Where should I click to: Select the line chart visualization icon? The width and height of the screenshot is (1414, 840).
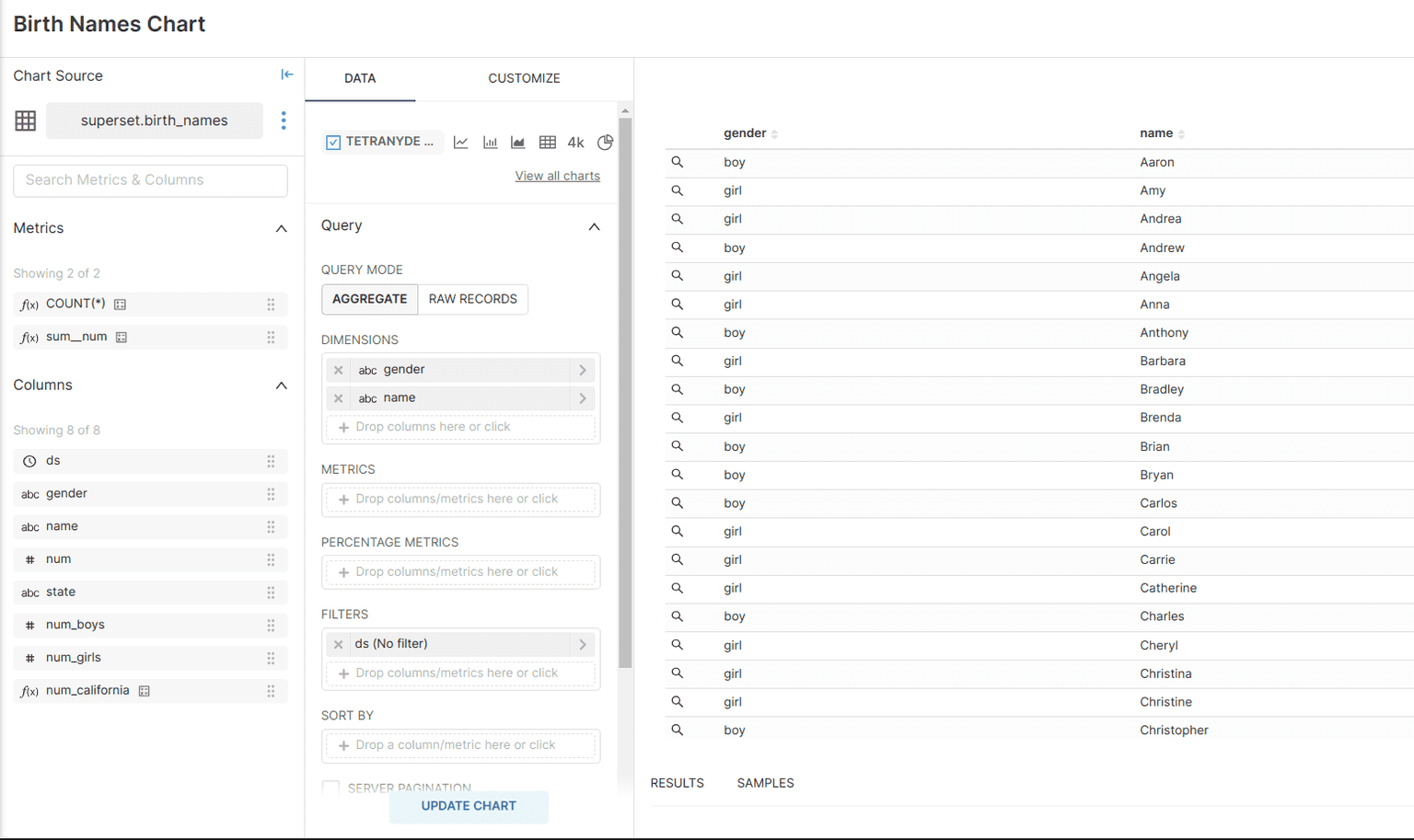(x=461, y=142)
